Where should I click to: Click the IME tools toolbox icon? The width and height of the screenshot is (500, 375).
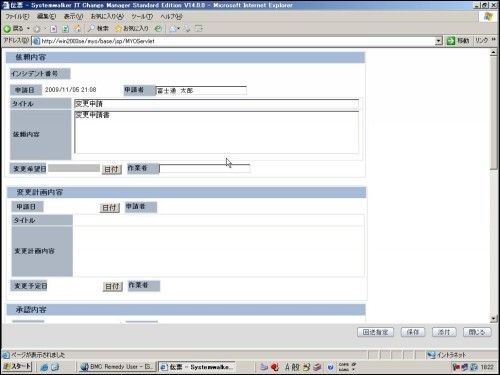click(x=317, y=367)
